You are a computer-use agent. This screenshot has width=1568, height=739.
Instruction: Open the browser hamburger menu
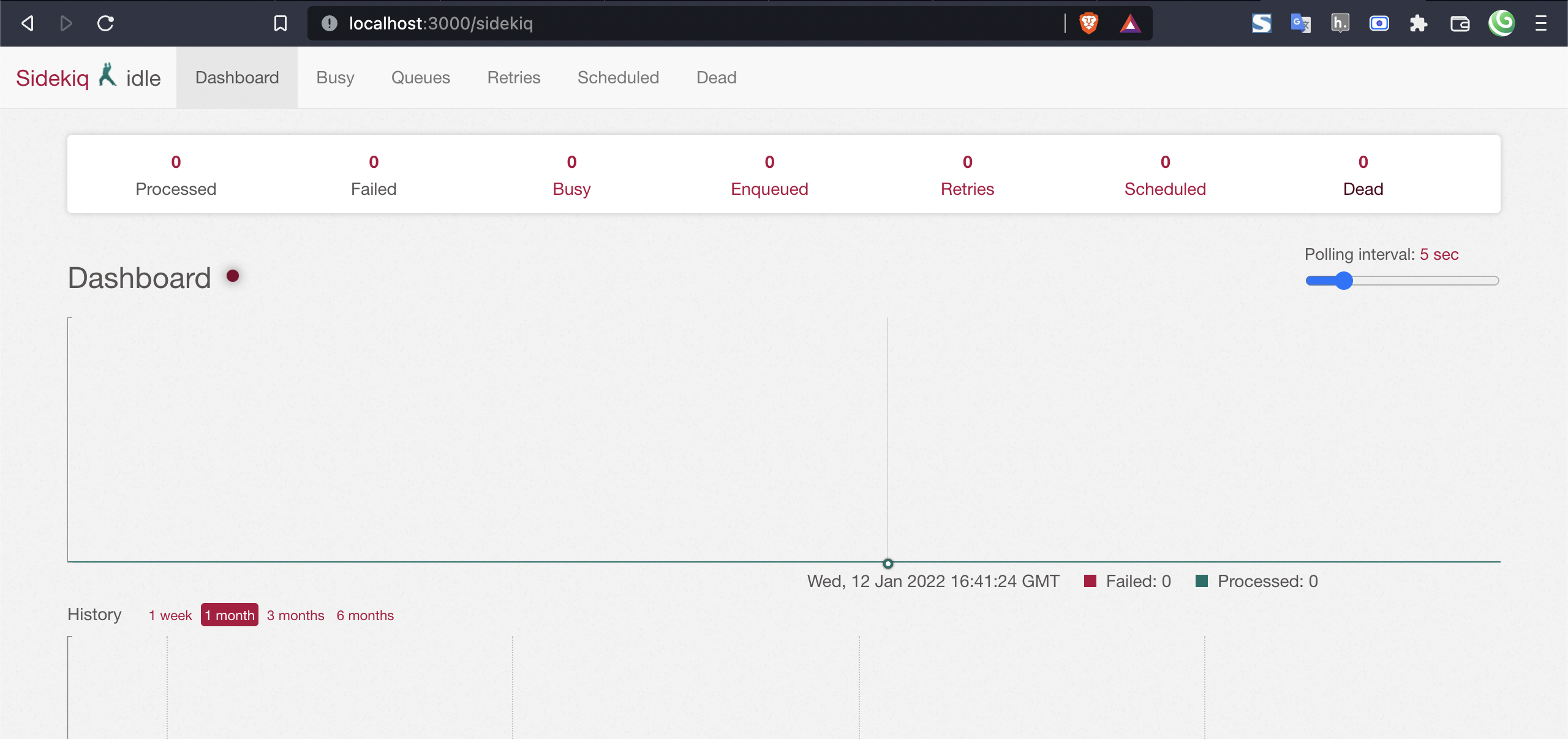pyautogui.click(x=1541, y=23)
